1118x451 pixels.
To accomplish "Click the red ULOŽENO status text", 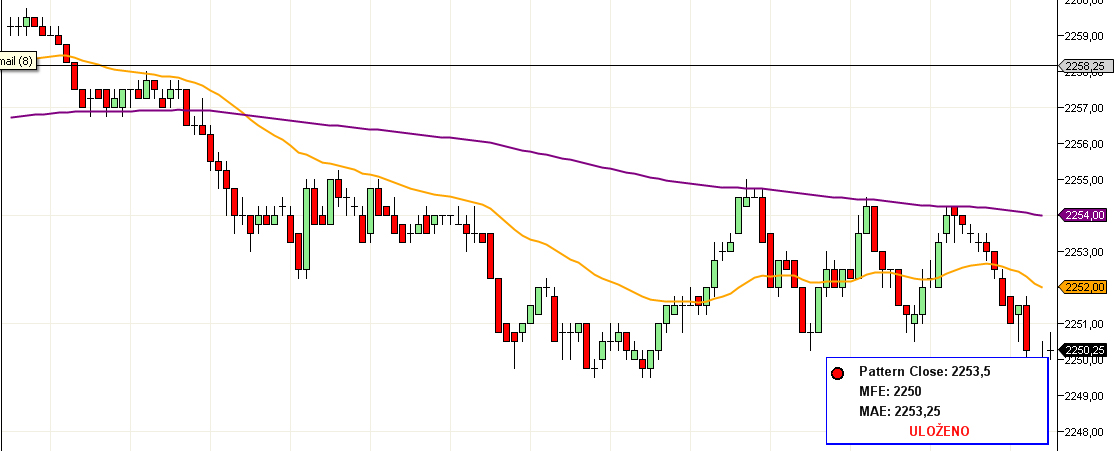I will pyautogui.click(x=939, y=431).
